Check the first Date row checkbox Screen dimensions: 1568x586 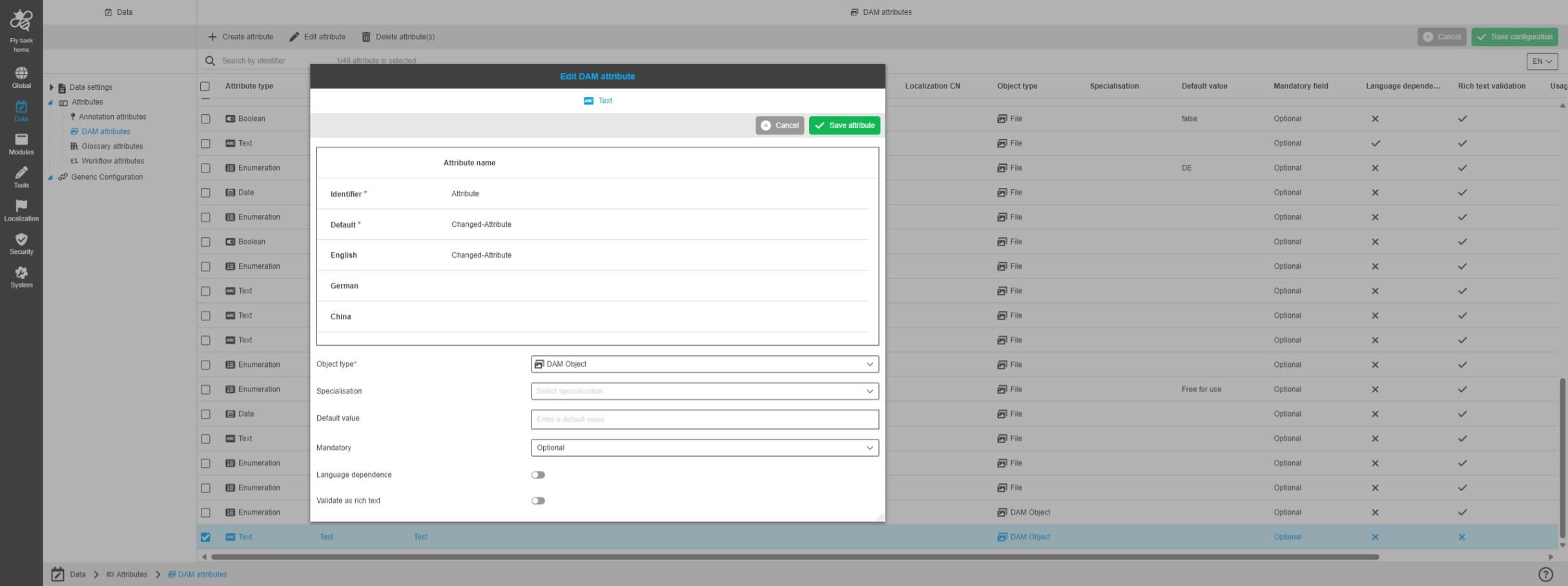pos(205,193)
